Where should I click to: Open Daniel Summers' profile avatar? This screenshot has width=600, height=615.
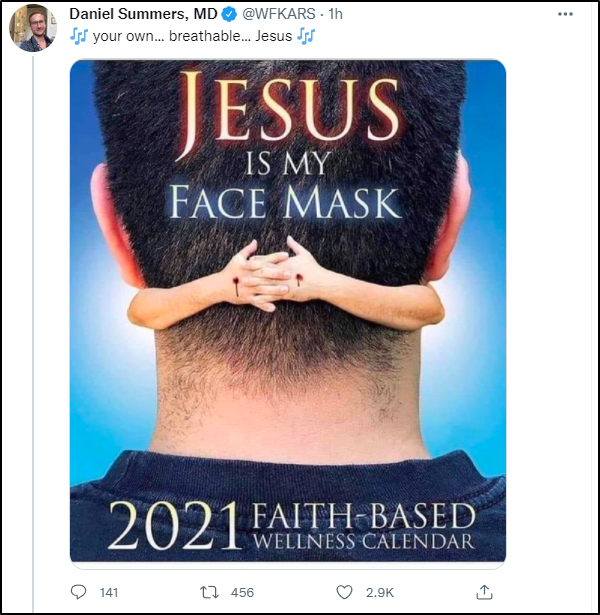coord(32,28)
